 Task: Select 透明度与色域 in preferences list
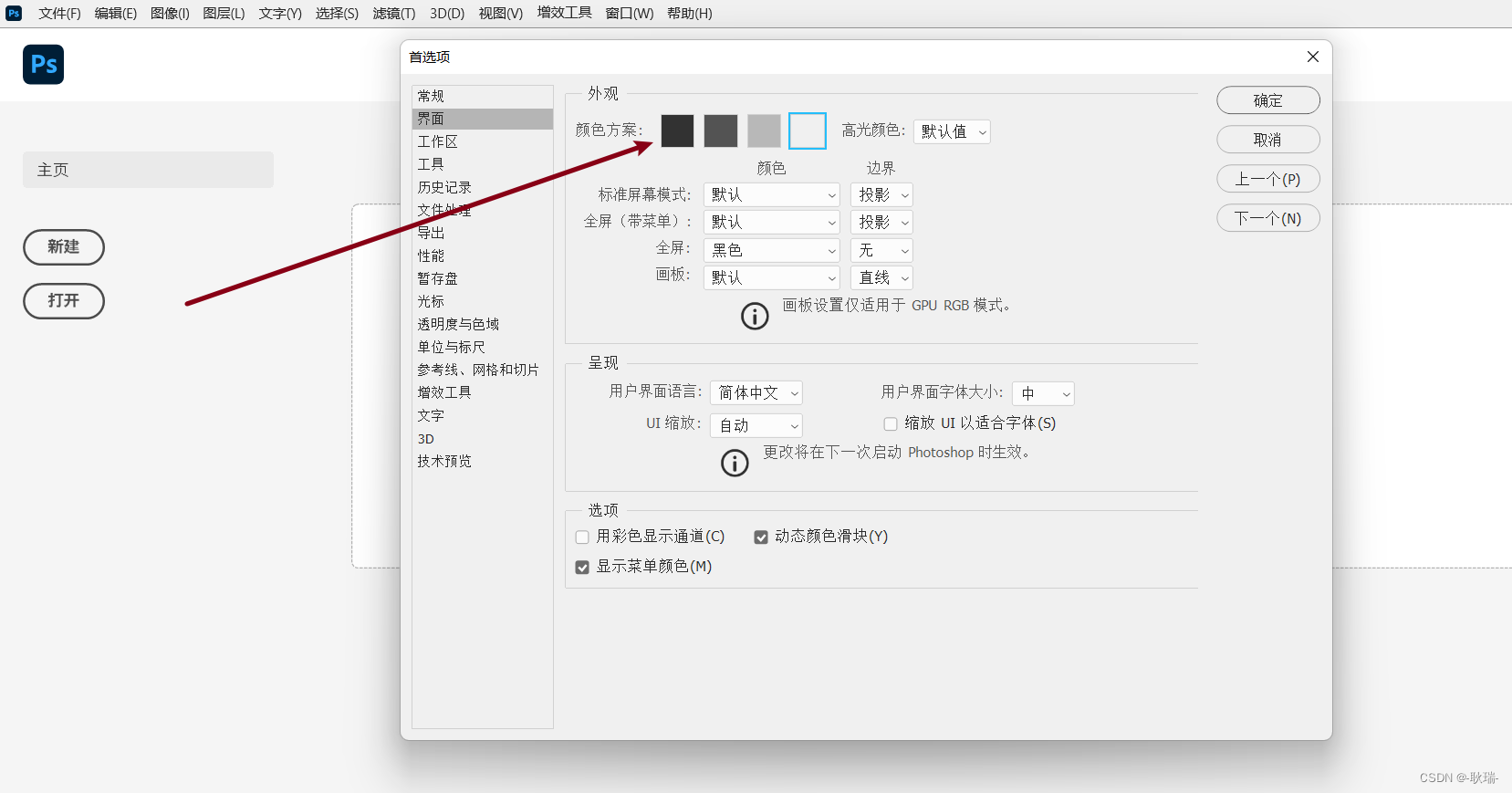(x=483, y=324)
